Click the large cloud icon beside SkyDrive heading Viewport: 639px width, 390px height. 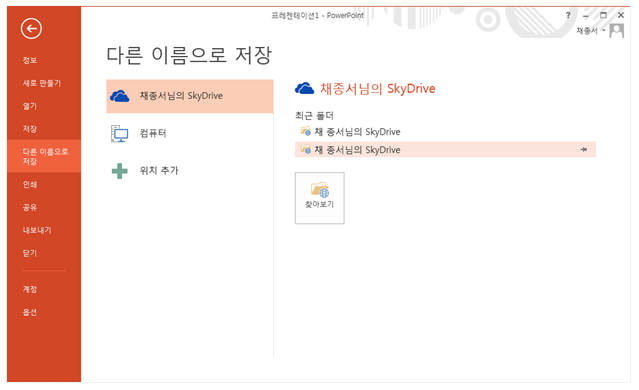click(305, 88)
